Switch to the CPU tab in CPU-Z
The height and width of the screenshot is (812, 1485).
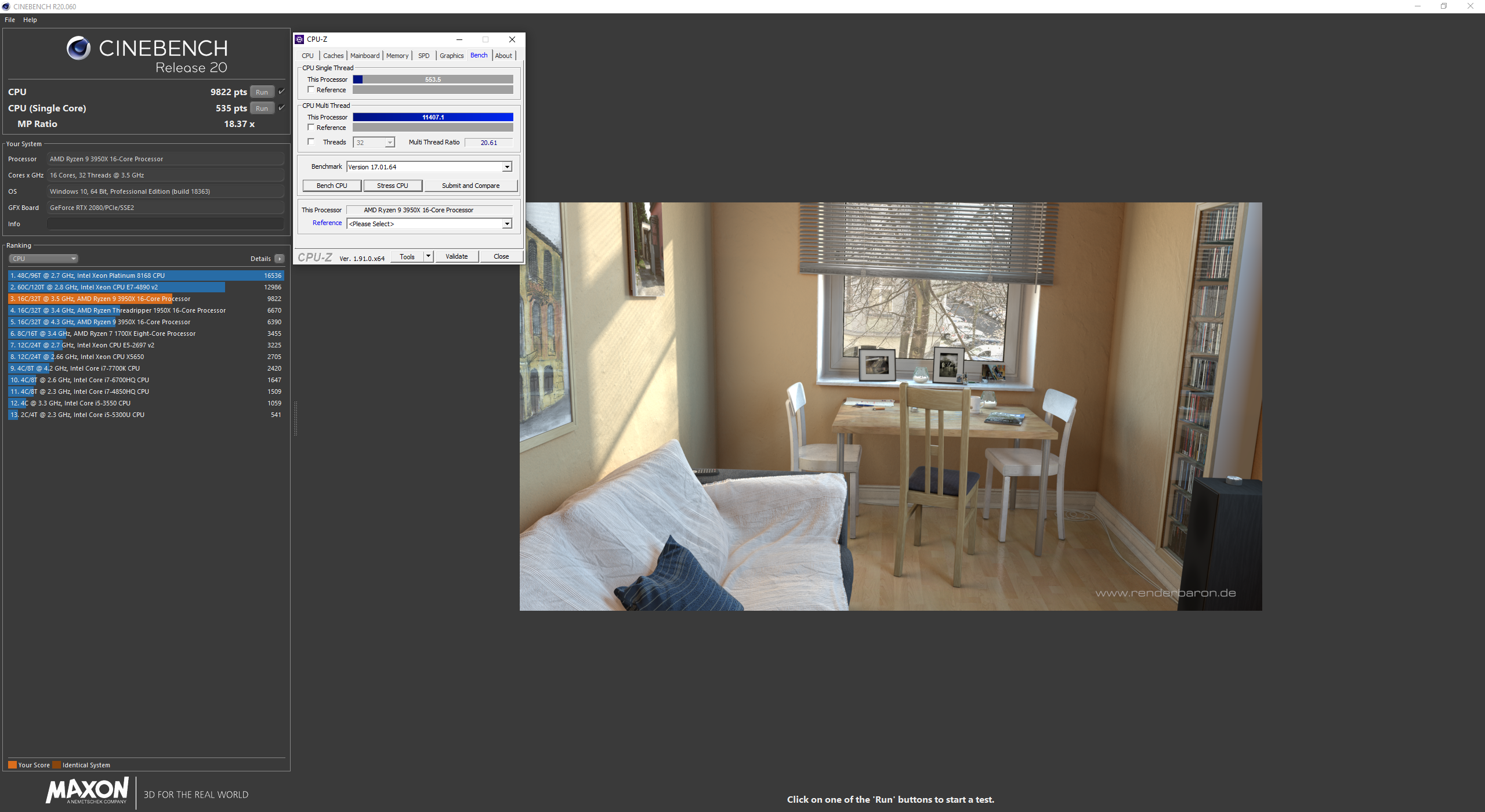click(x=307, y=56)
